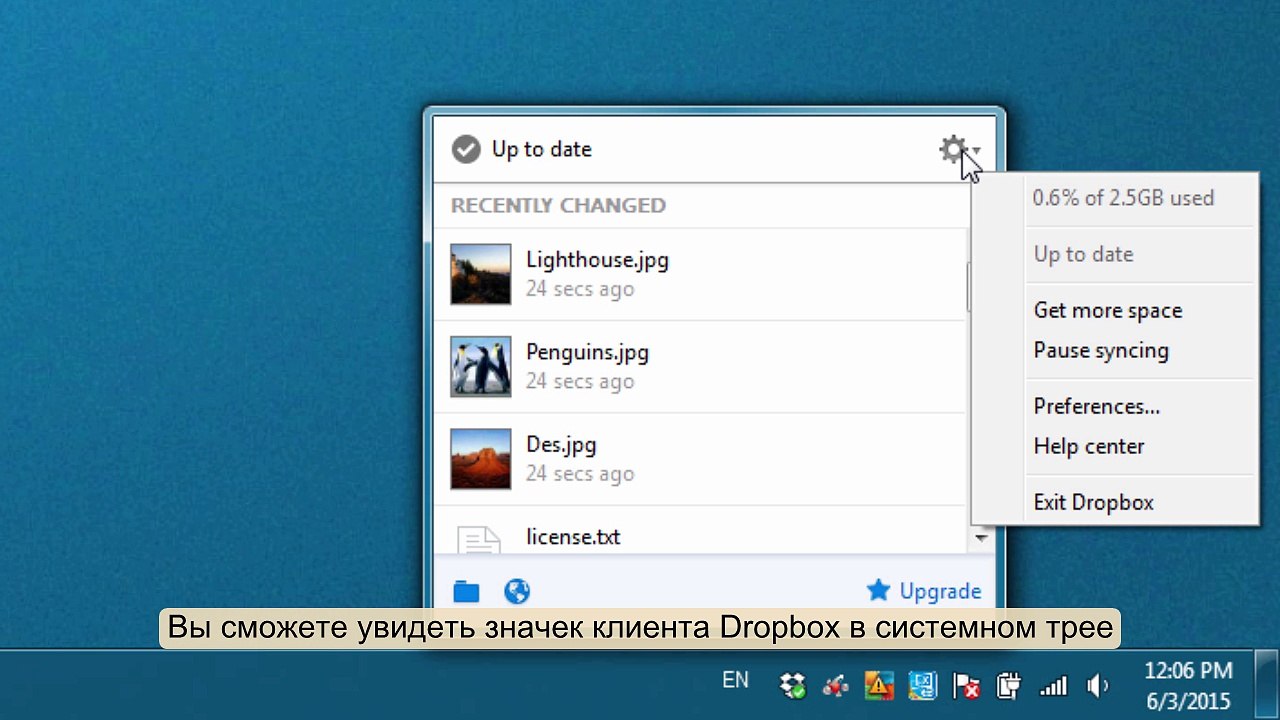This screenshot has width=1280, height=720.
Task: Click the blue exchange tray icon
Action: 922,685
